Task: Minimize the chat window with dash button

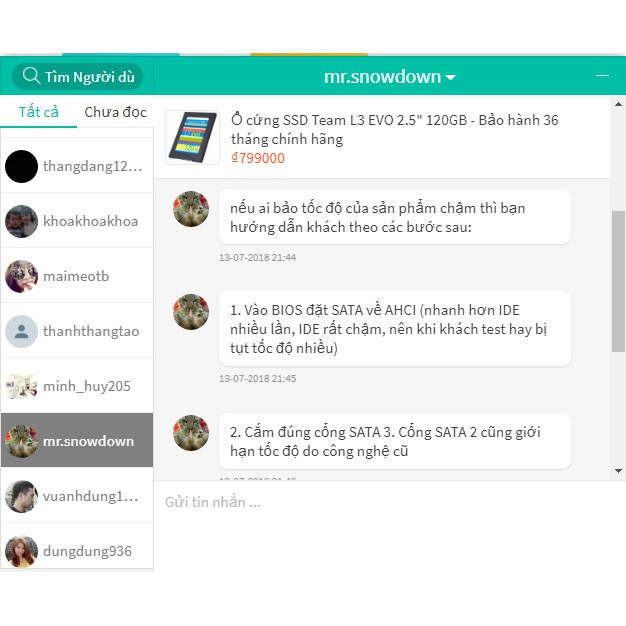Action: click(x=602, y=76)
